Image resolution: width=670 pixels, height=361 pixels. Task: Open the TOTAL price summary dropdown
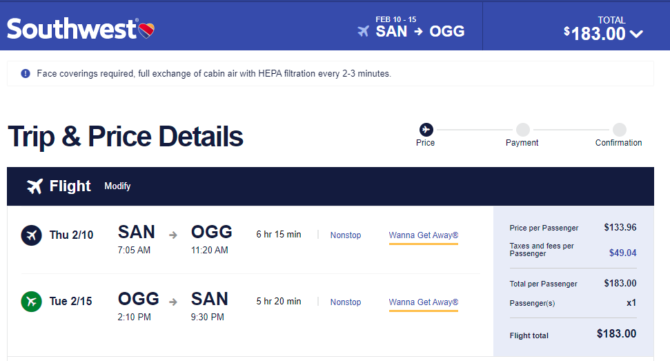tap(603, 28)
